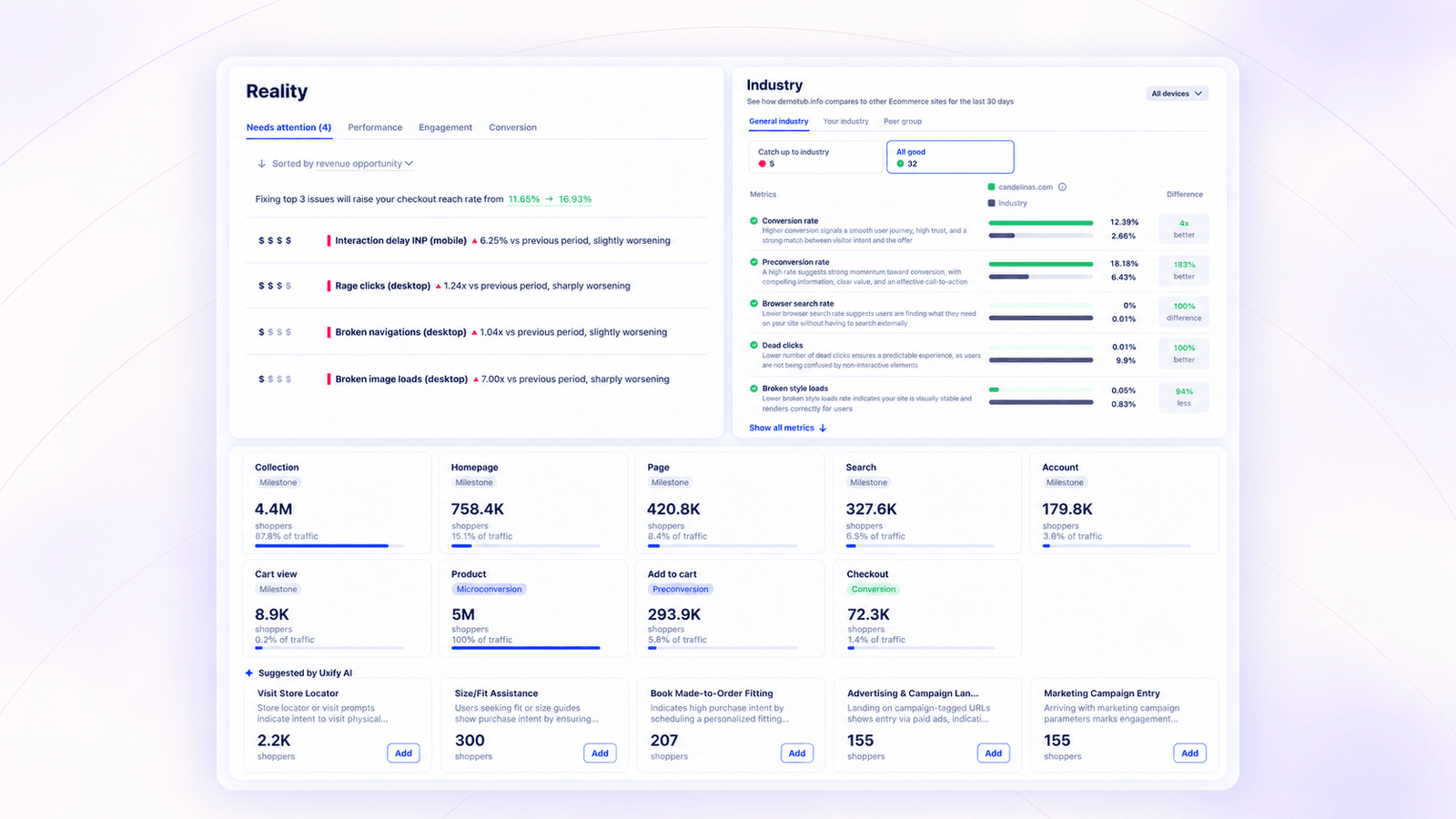
Task: Click 94% less difference badge
Action: [x=1184, y=397]
